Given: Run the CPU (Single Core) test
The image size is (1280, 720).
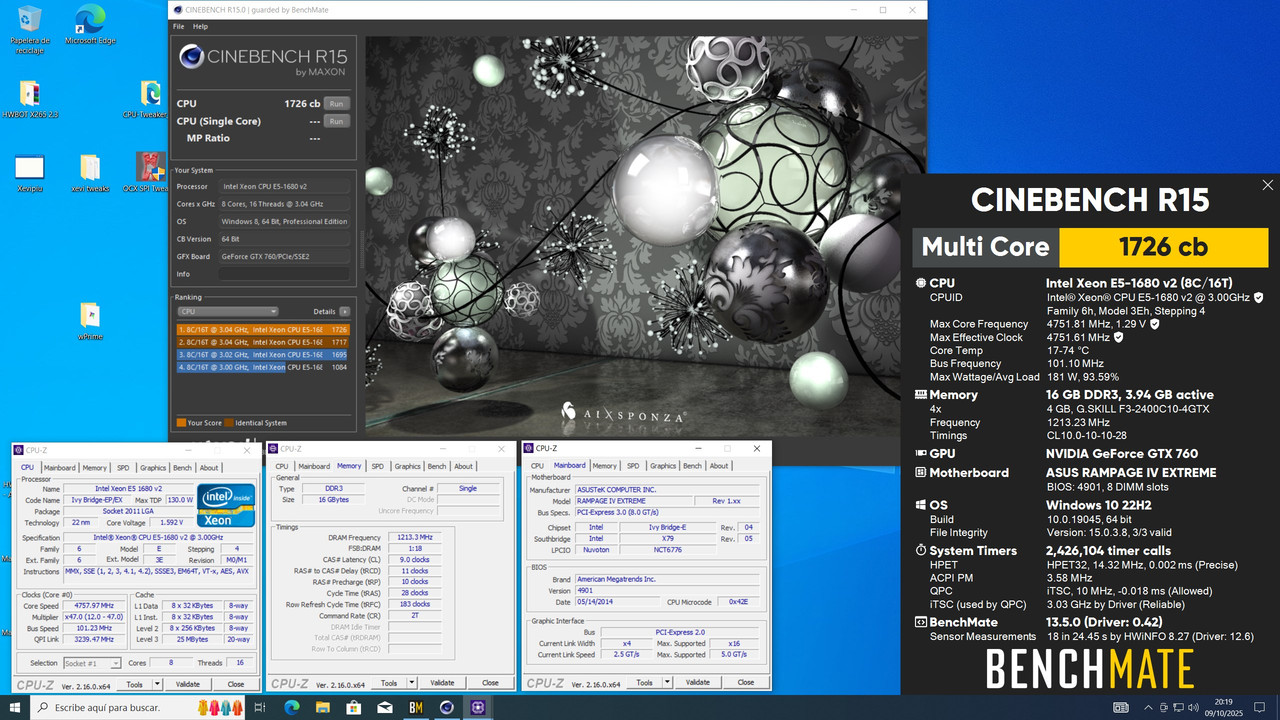Looking at the screenshot, I should click(x=337, y=121).
